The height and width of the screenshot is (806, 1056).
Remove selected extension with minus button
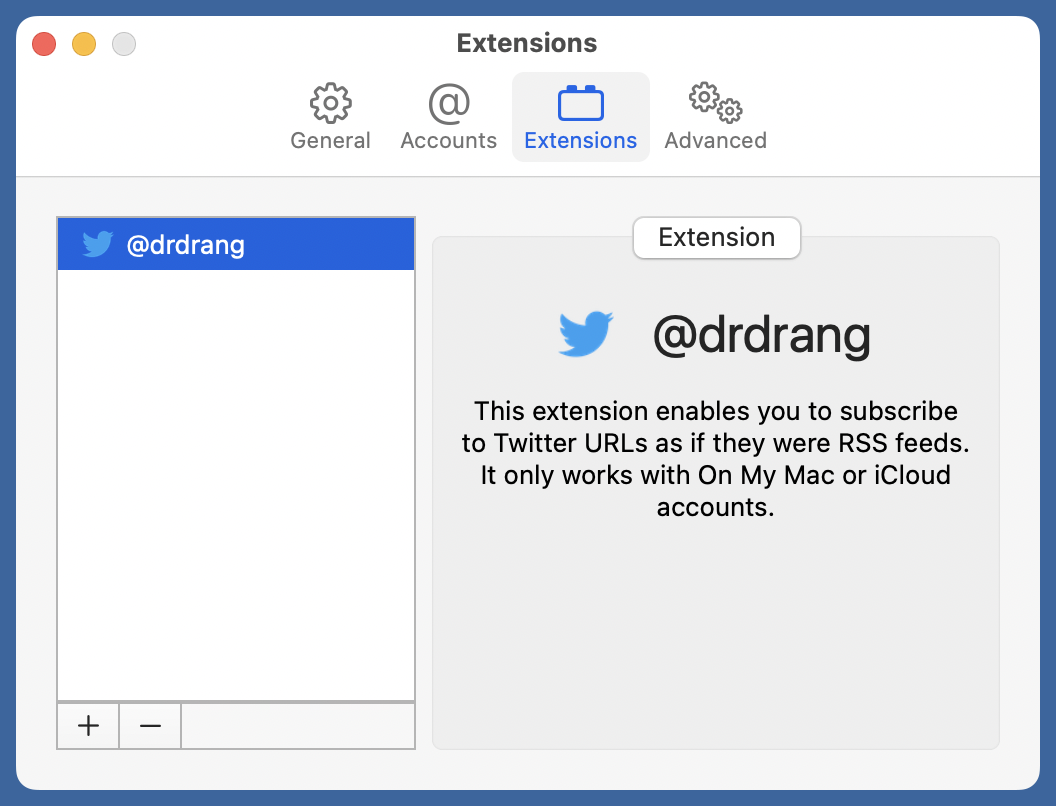pos(150,726)
